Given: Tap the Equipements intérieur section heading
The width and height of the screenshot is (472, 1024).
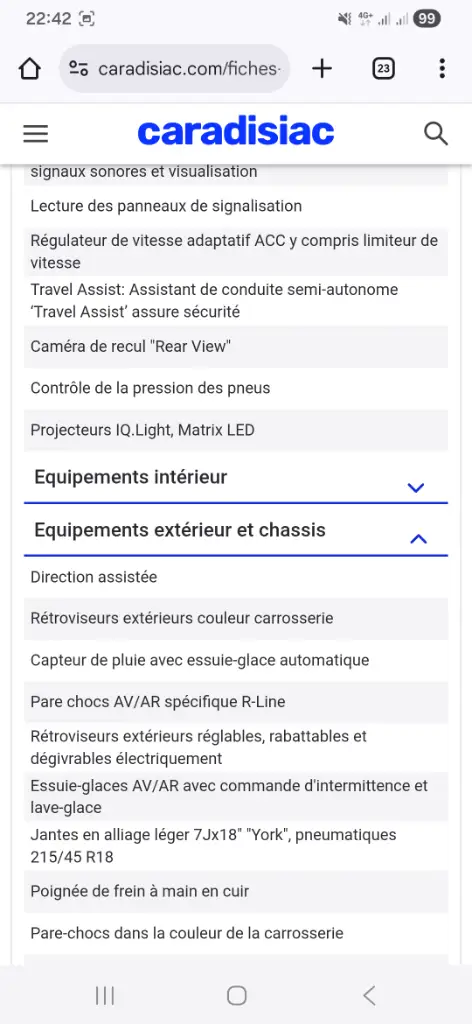Looking at the screenshot, I should click(x=131, y=477).
